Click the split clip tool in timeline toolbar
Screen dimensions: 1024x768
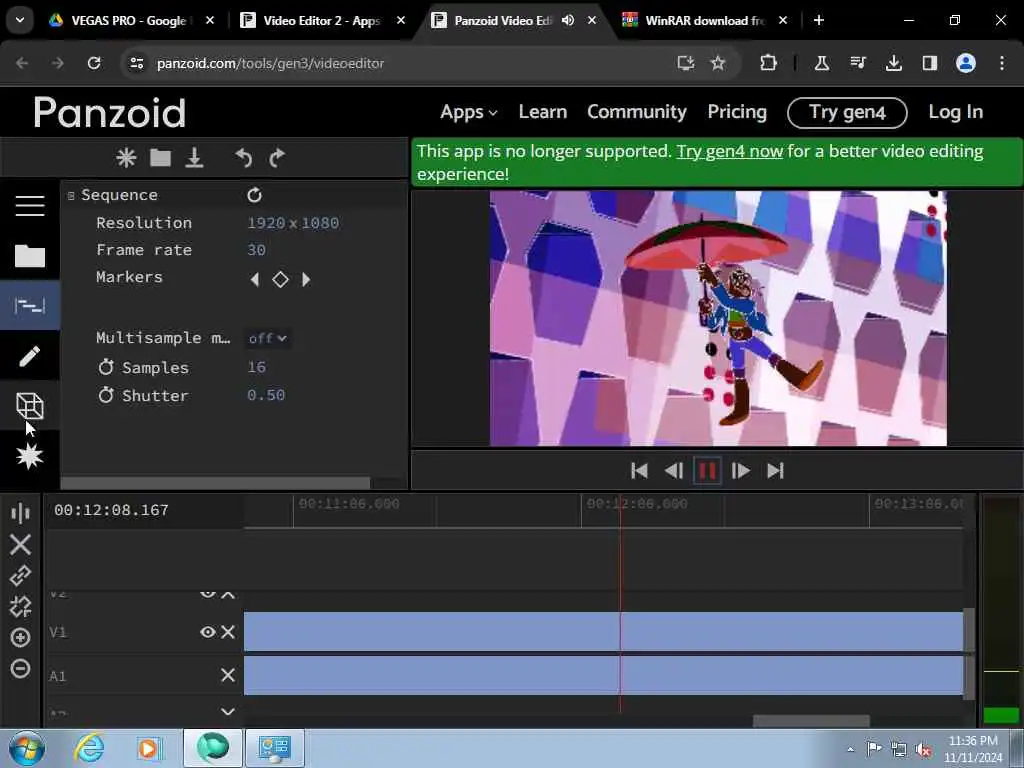click(20, 513)
